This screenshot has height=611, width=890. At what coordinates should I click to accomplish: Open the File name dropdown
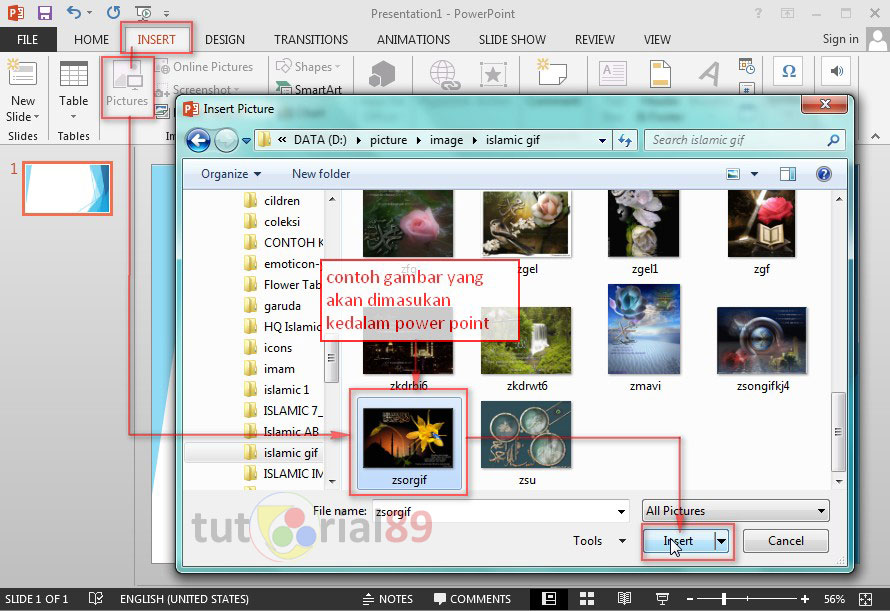[622, 512]
